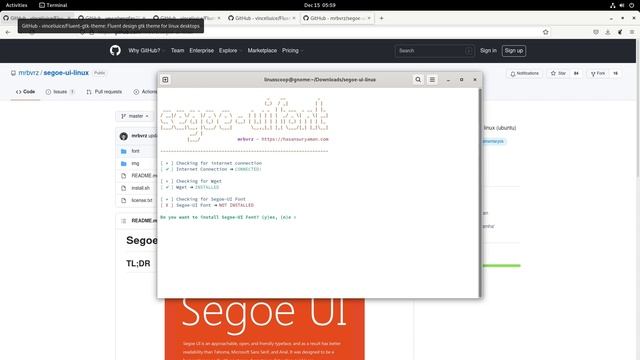Click the Sign up button
Viewport: 640px width, 360px height.
[x=513, y=51]
